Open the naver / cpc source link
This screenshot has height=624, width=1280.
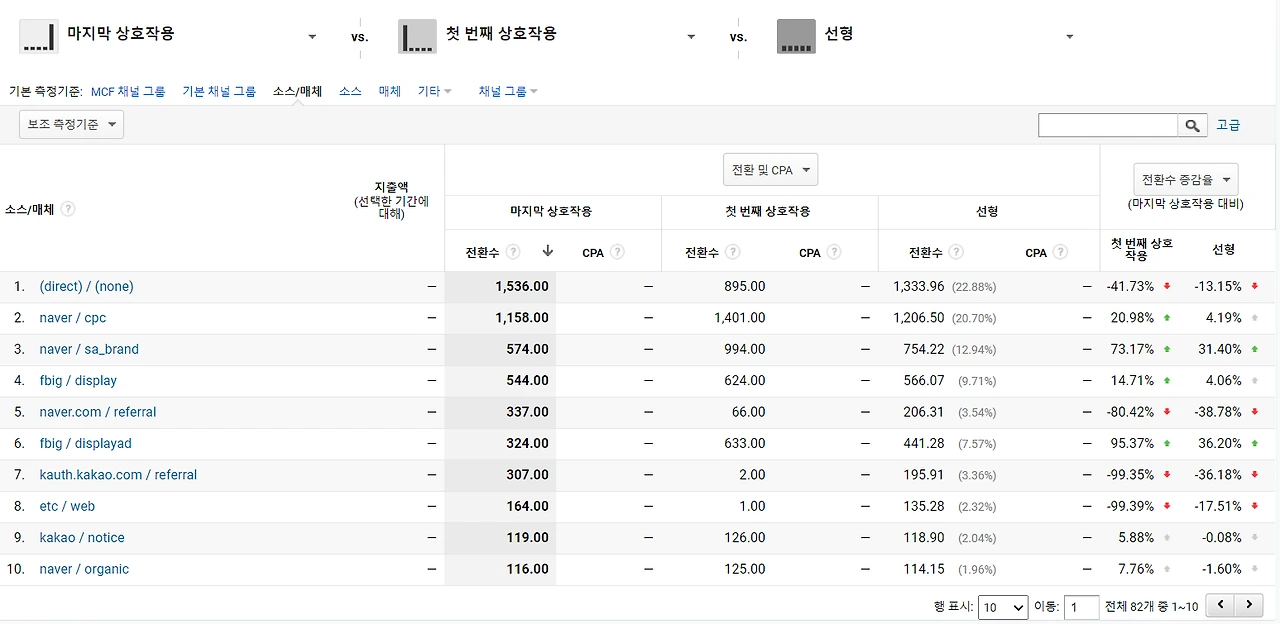click(x=73, y=318)
